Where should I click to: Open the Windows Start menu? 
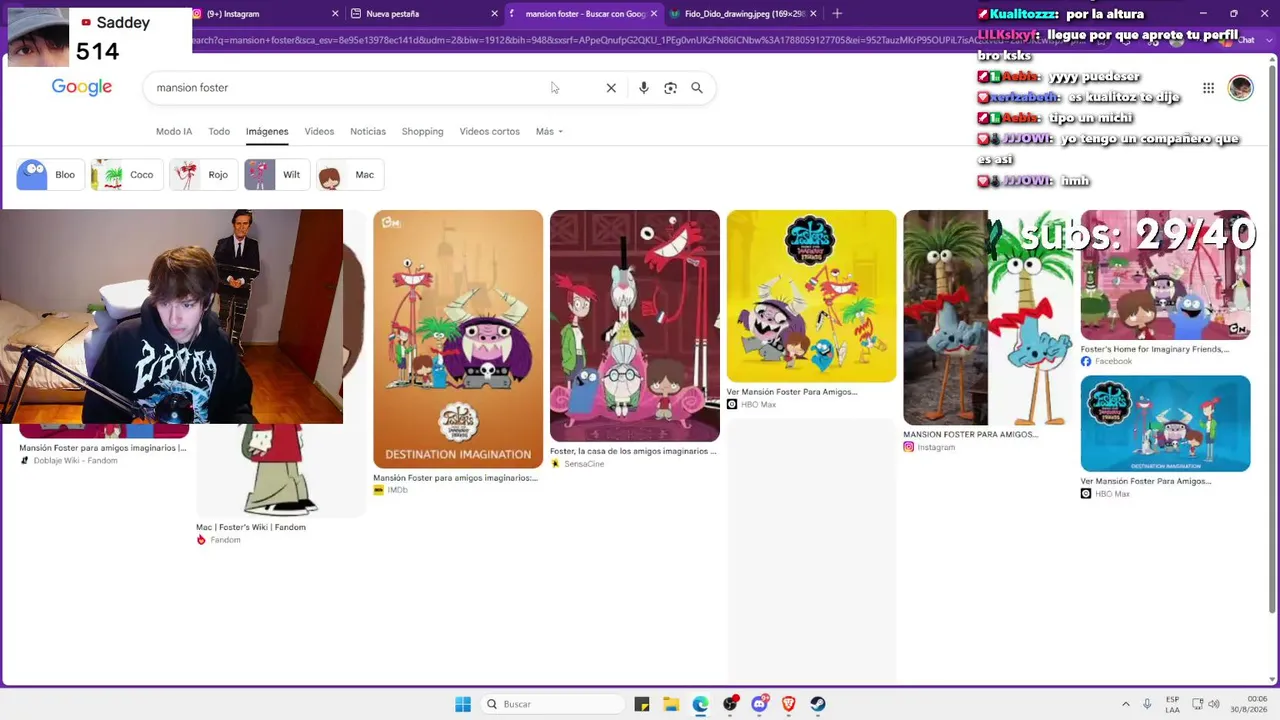click(x=463, y=704)
